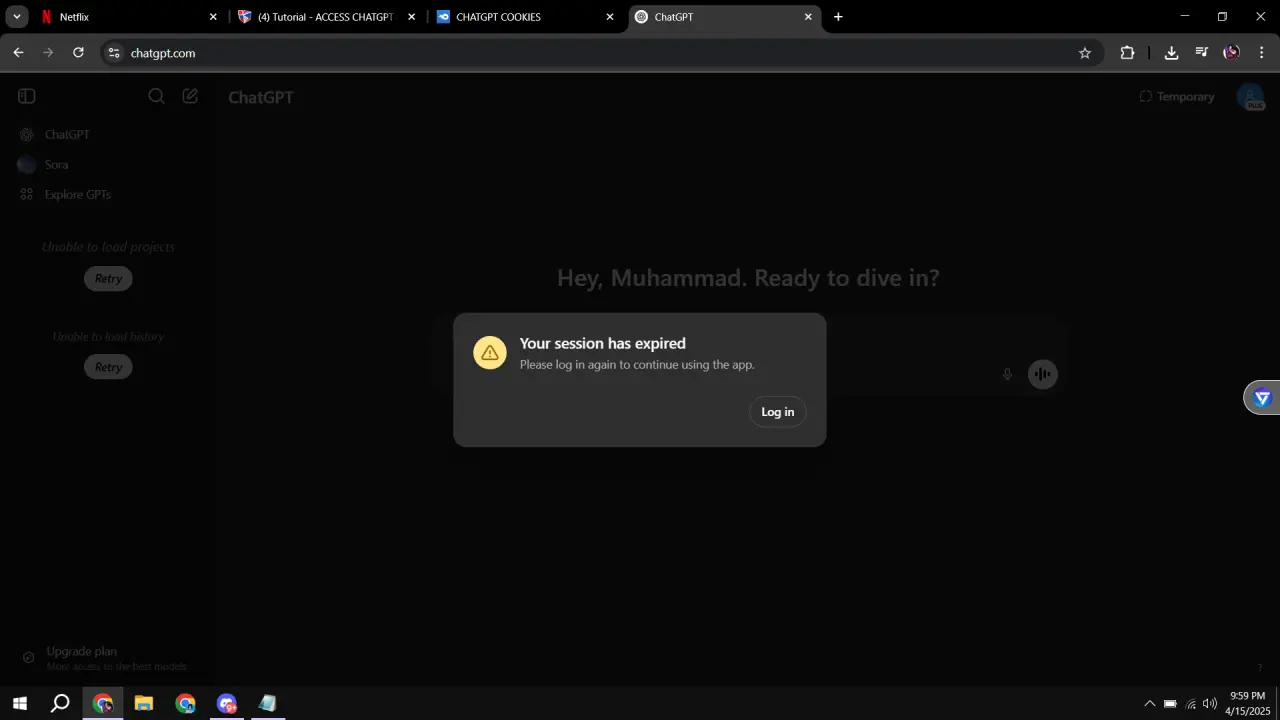The height and width of the screenshot is (720, 1280).
Task: Click the microphone dictation icon
Action: [x=1007, y=374]
